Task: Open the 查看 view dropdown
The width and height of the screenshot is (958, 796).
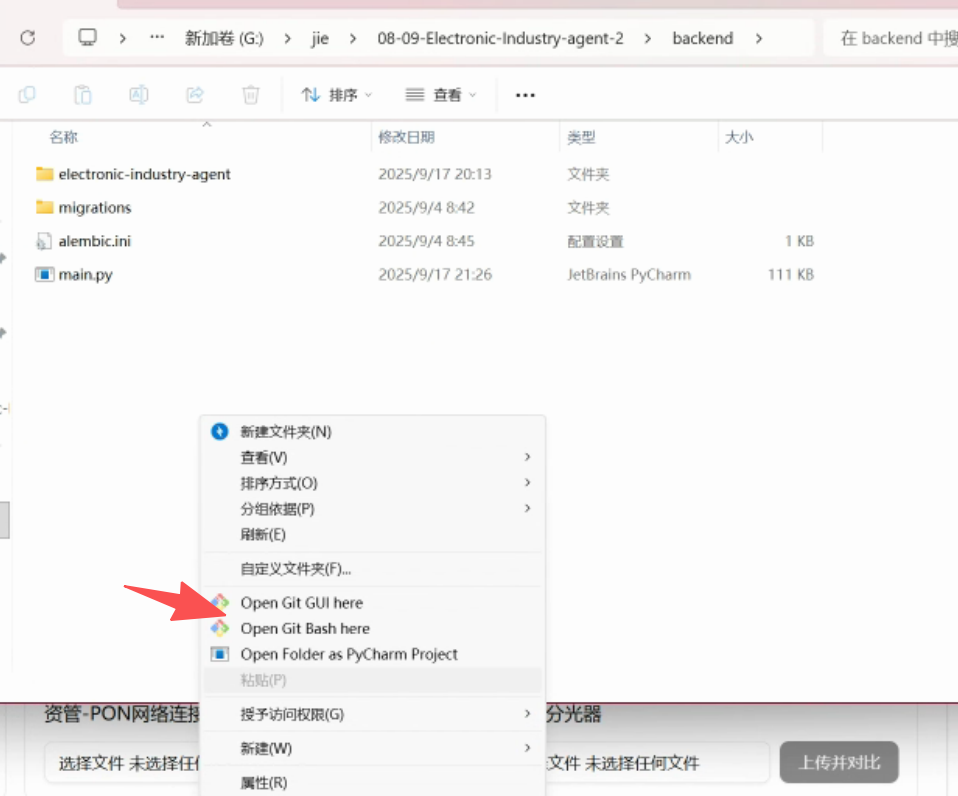Action: pos(441,95)
